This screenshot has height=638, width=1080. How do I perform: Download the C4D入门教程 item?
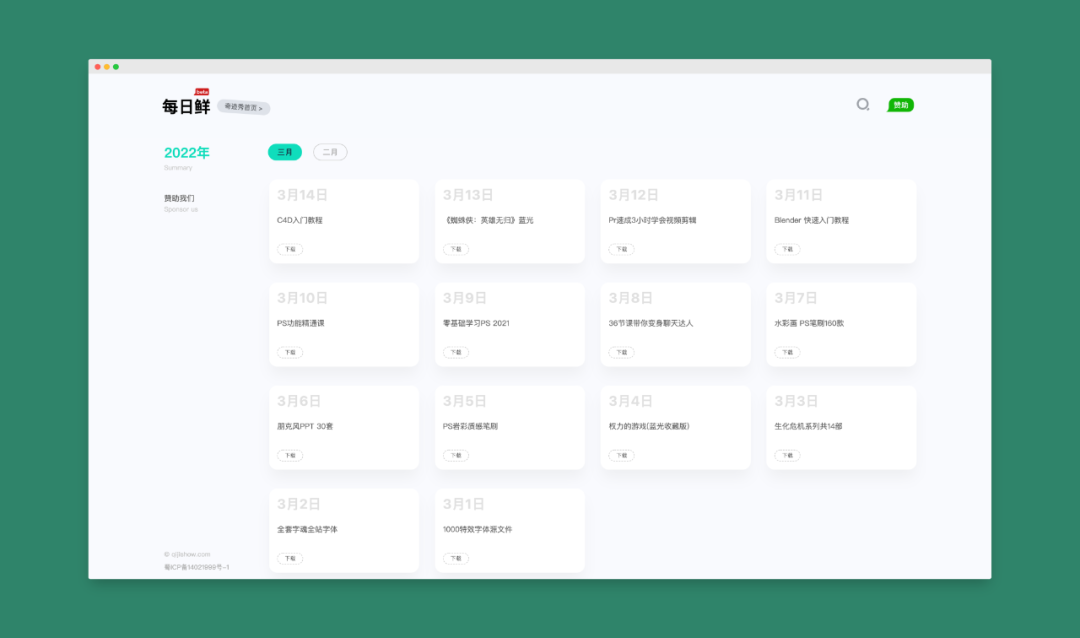(x=290, y=249)
